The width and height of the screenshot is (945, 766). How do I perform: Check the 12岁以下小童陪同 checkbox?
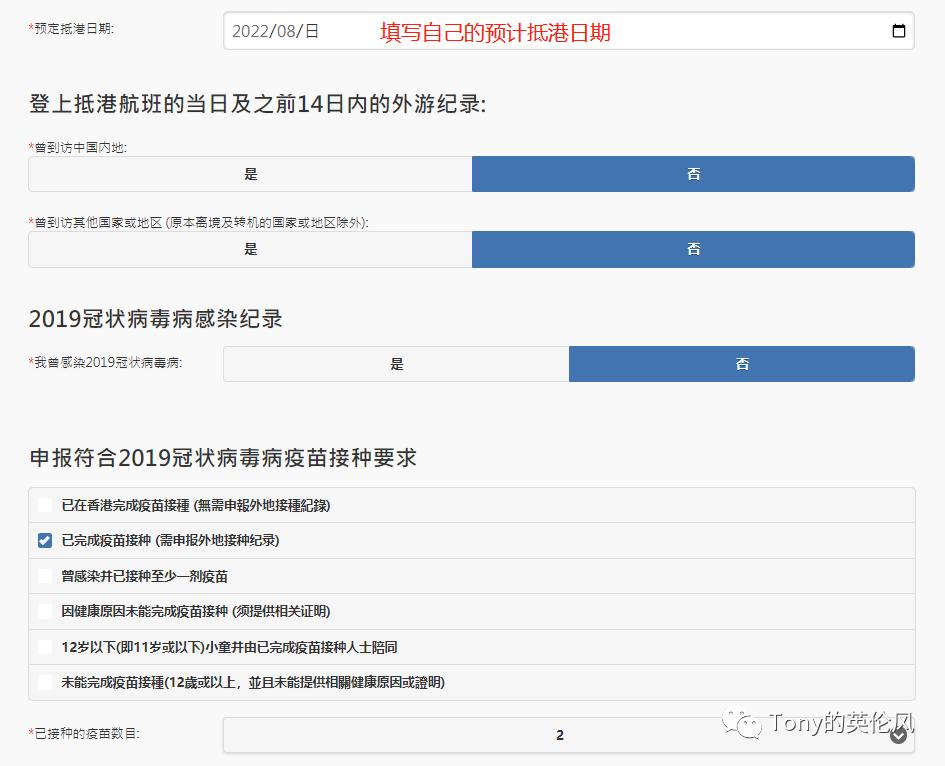44,647
